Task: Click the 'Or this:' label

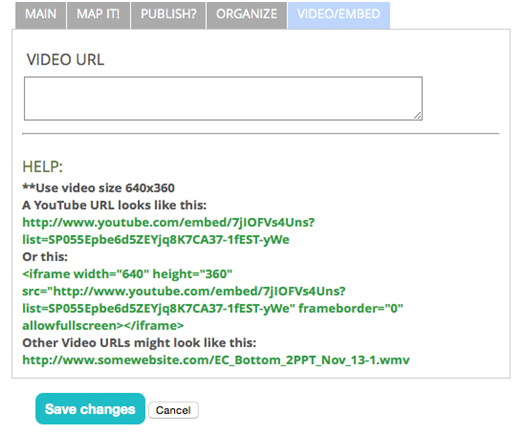Action: [x=45, y=257]
